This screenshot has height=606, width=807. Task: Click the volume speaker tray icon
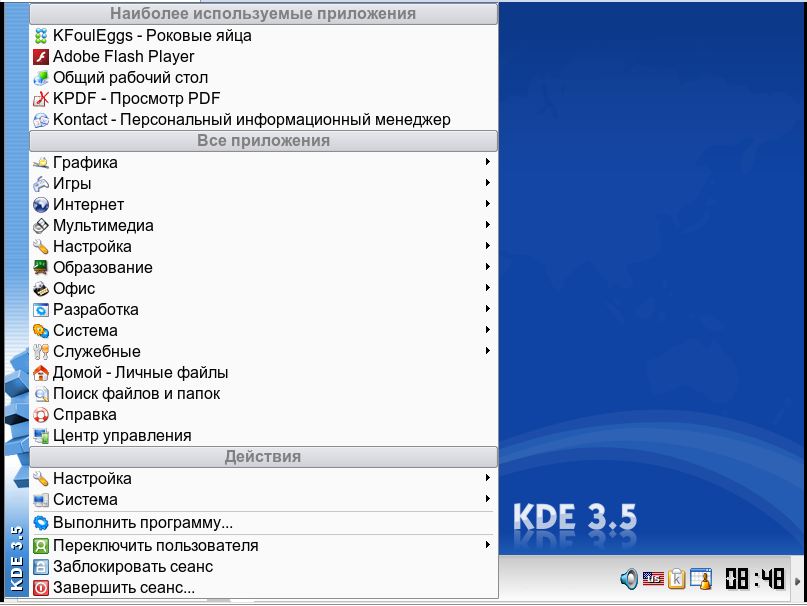click(629, 579)
